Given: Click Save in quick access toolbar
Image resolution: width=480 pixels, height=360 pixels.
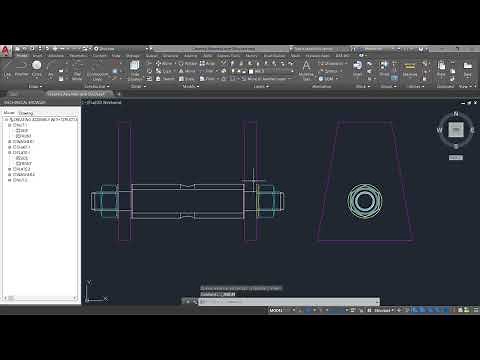Looking at the screenshot, I should click(32, 49).
